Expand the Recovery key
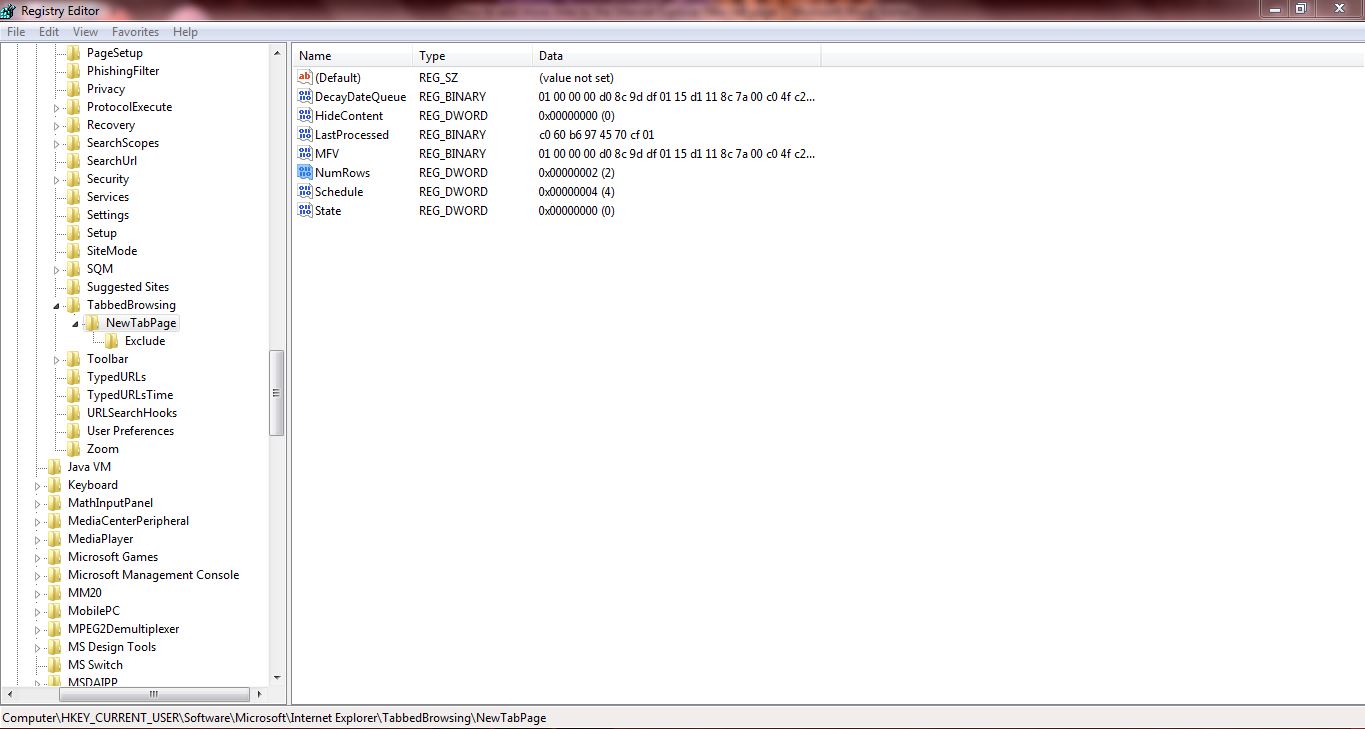The image size is (1365, 729). pos(57,125)
